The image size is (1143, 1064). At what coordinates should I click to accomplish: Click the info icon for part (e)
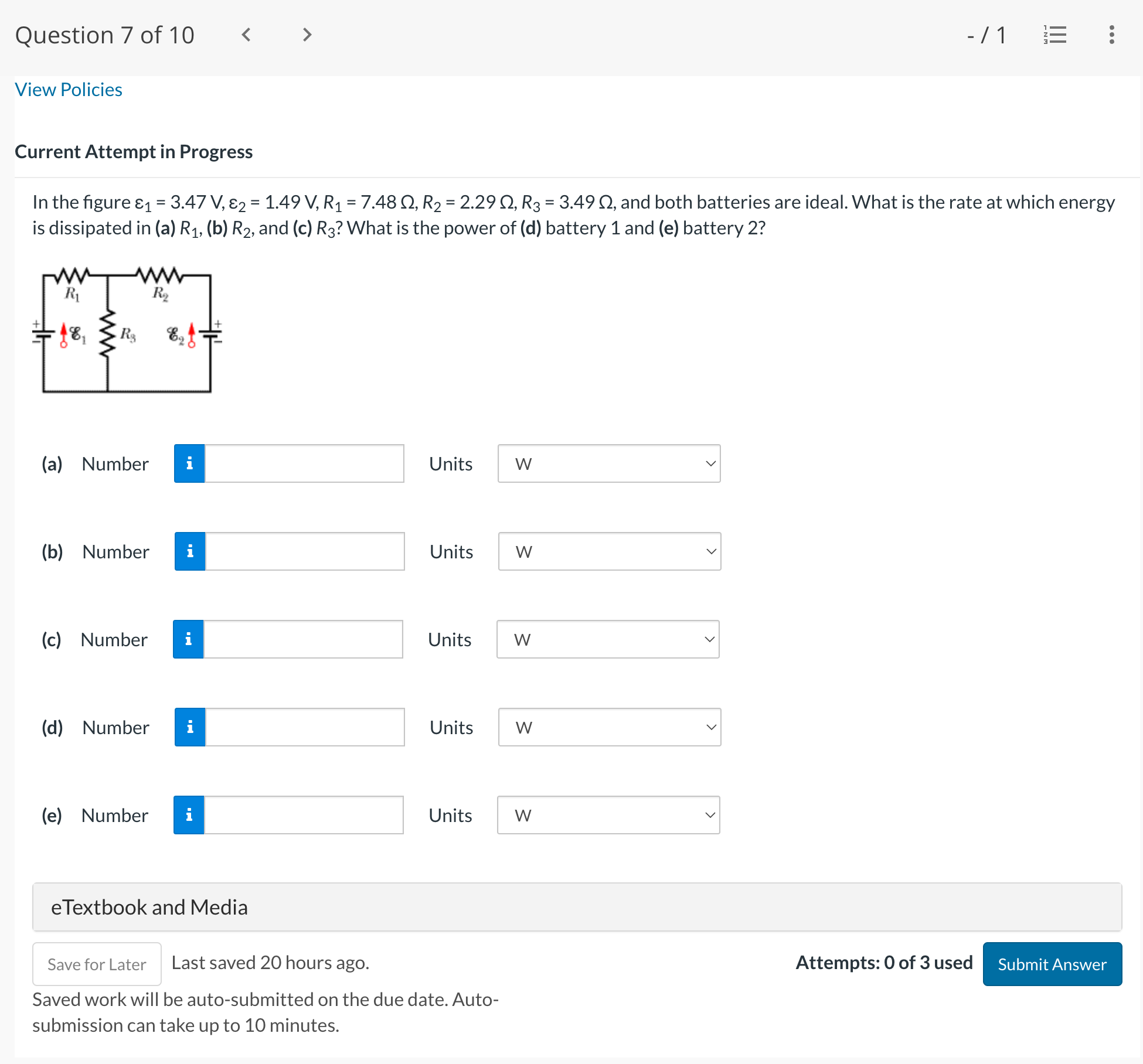(x=189, y=815)
